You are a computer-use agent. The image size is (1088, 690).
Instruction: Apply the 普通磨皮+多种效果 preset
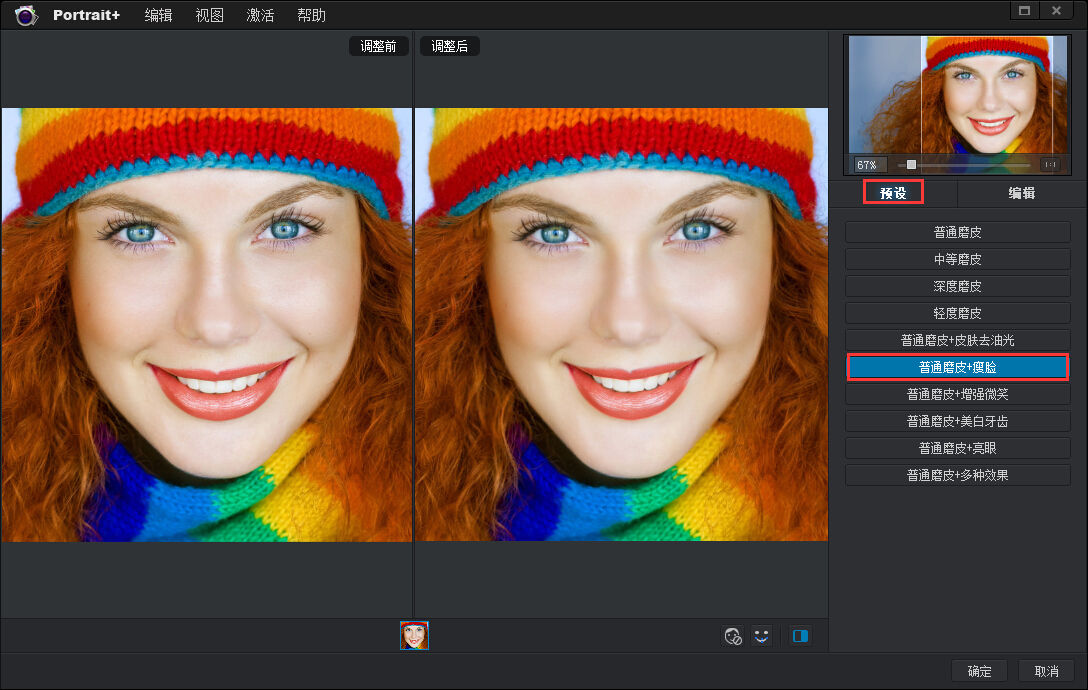958,476
